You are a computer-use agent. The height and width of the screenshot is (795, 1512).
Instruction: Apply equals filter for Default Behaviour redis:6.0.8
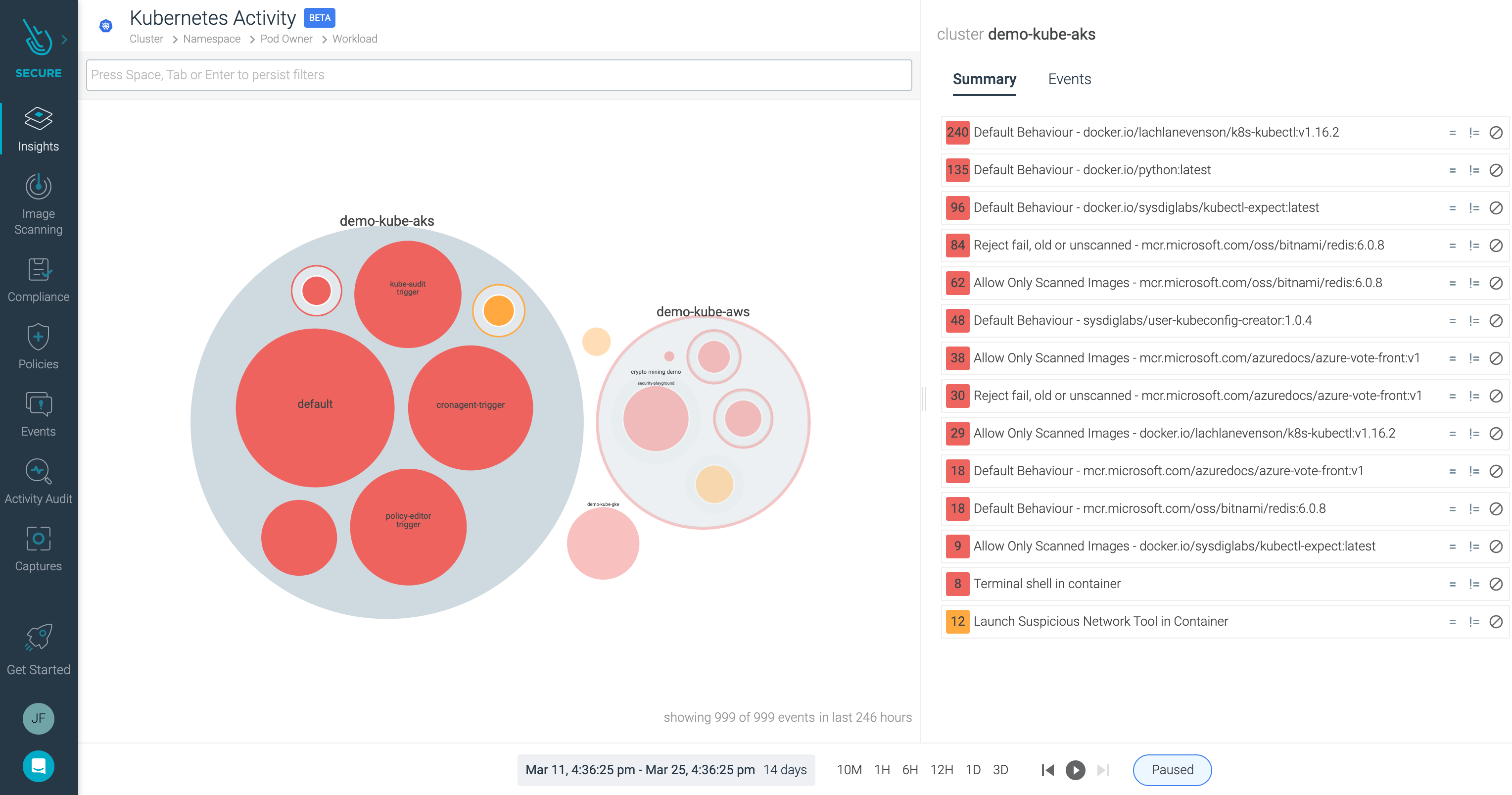click(1452, 509)
